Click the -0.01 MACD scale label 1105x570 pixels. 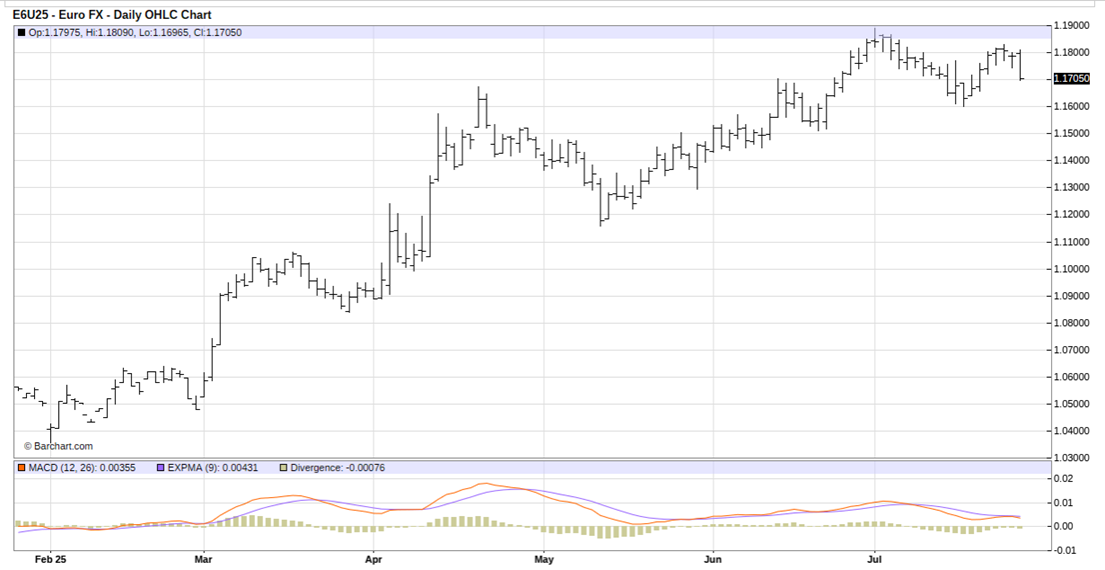point(1063,550)
